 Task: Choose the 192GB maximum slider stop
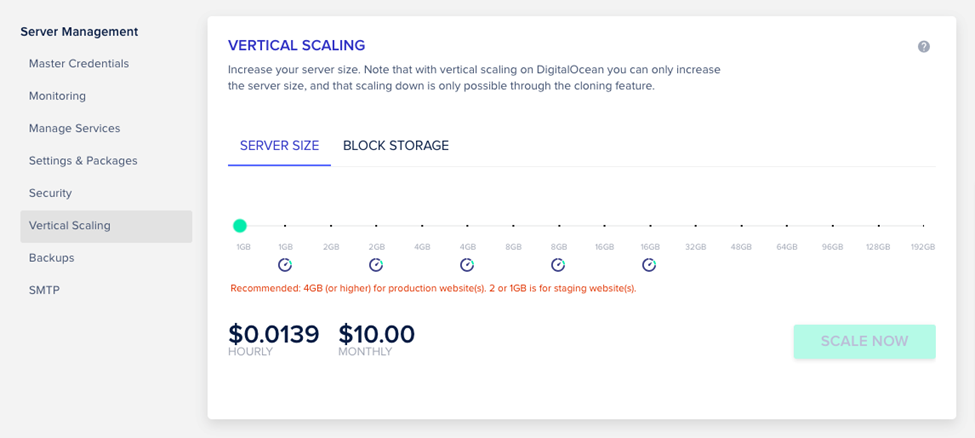click(x=923, y=226)
